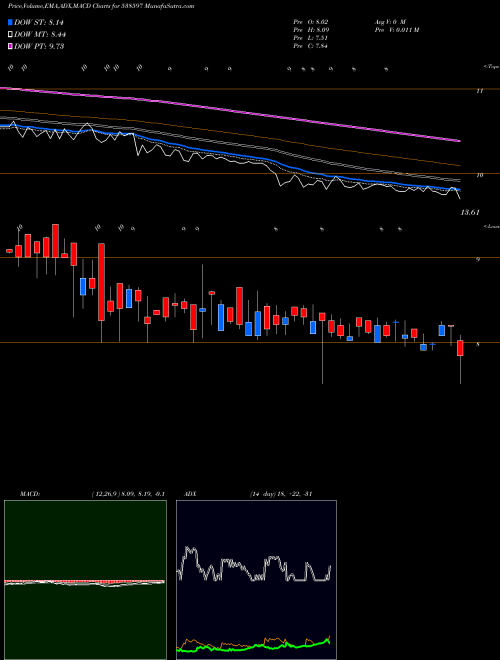Screen dimensions: 500x660
Task: Click the blue DOW ST legend swatch
Action: [10, 22]
